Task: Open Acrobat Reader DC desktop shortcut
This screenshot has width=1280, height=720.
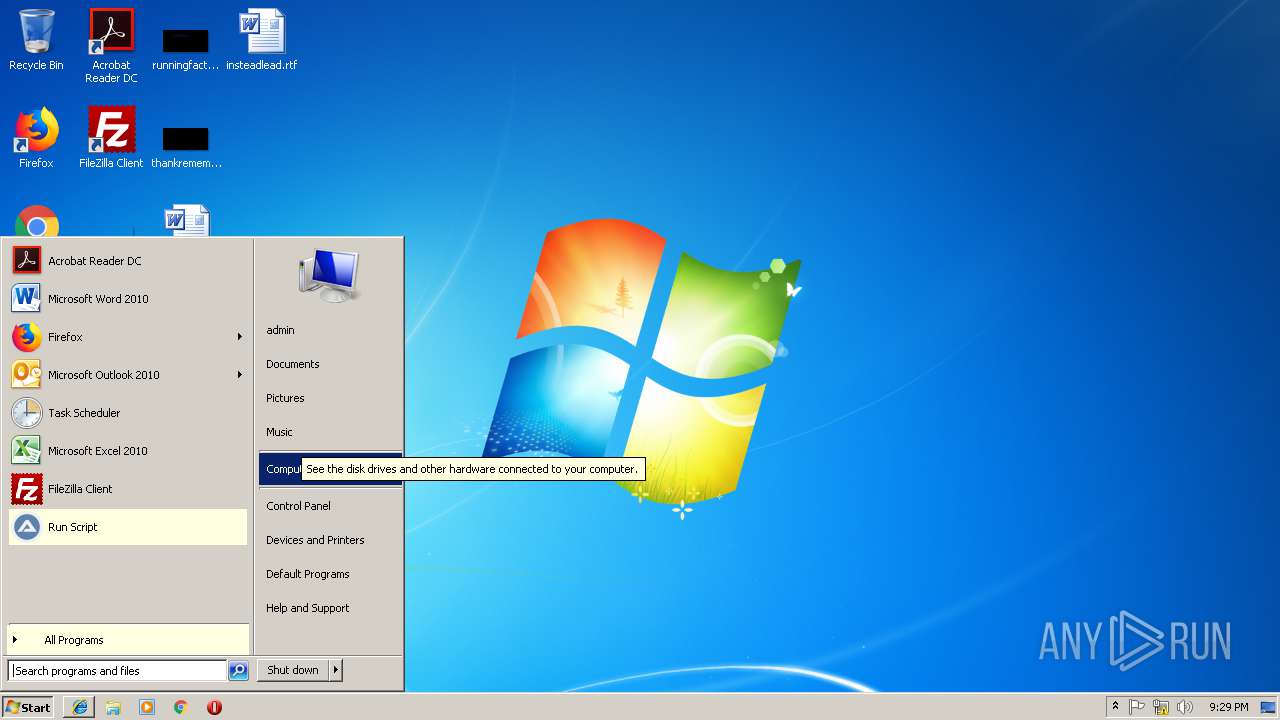Action: 111,46
